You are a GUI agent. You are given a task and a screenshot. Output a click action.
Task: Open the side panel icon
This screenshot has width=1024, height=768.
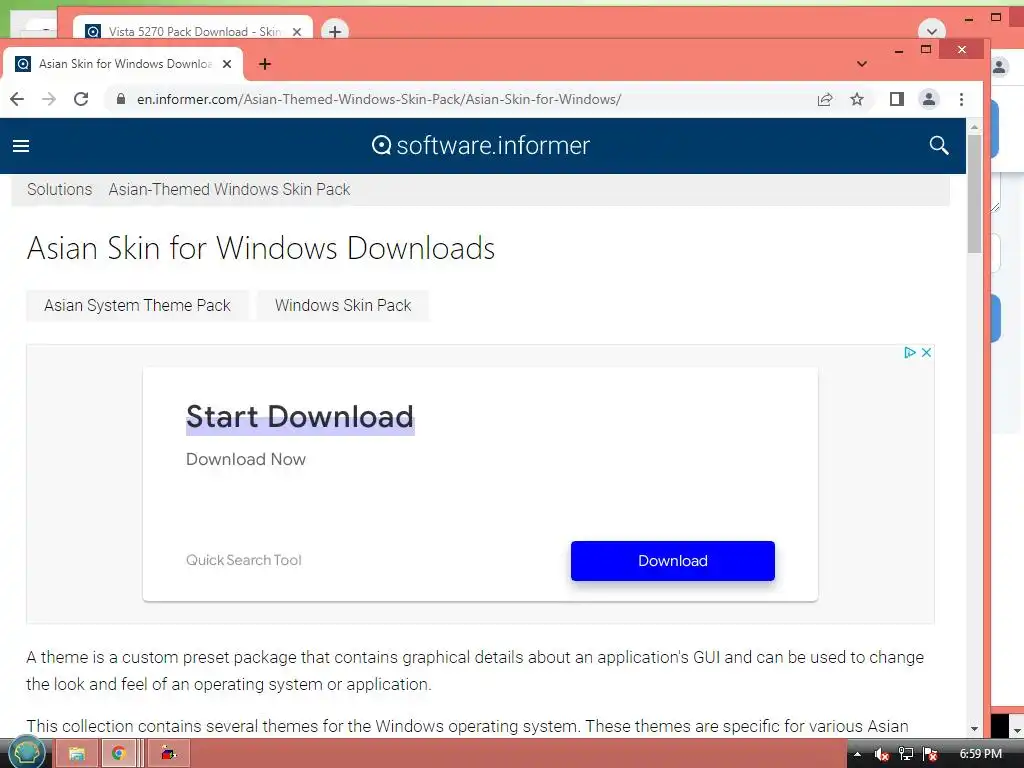(x=897, y=99)
